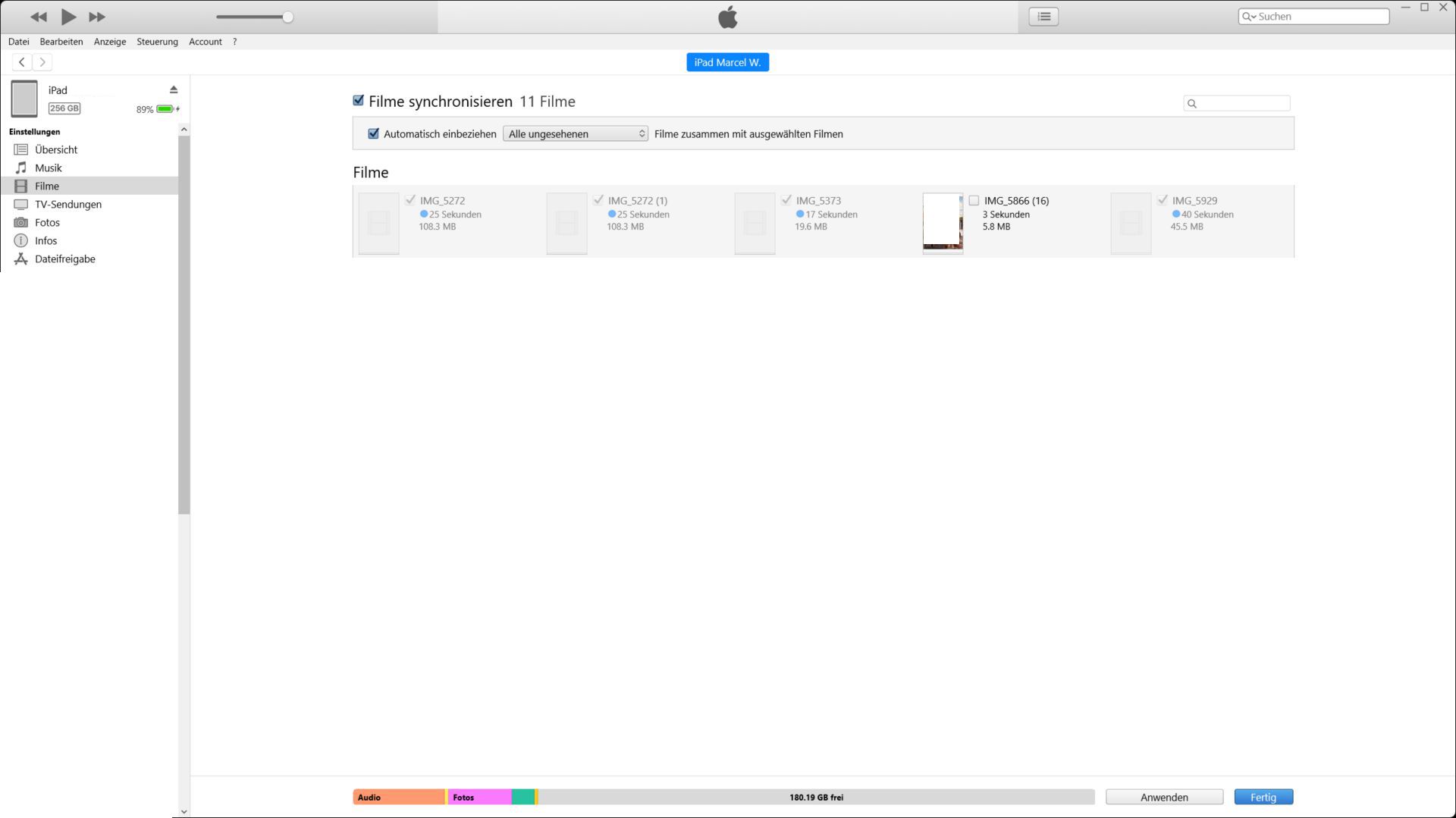Click the IMG_5373 movie thumbnail
Viewport: 1456px width, 818px height.
(x=755, y=223)
